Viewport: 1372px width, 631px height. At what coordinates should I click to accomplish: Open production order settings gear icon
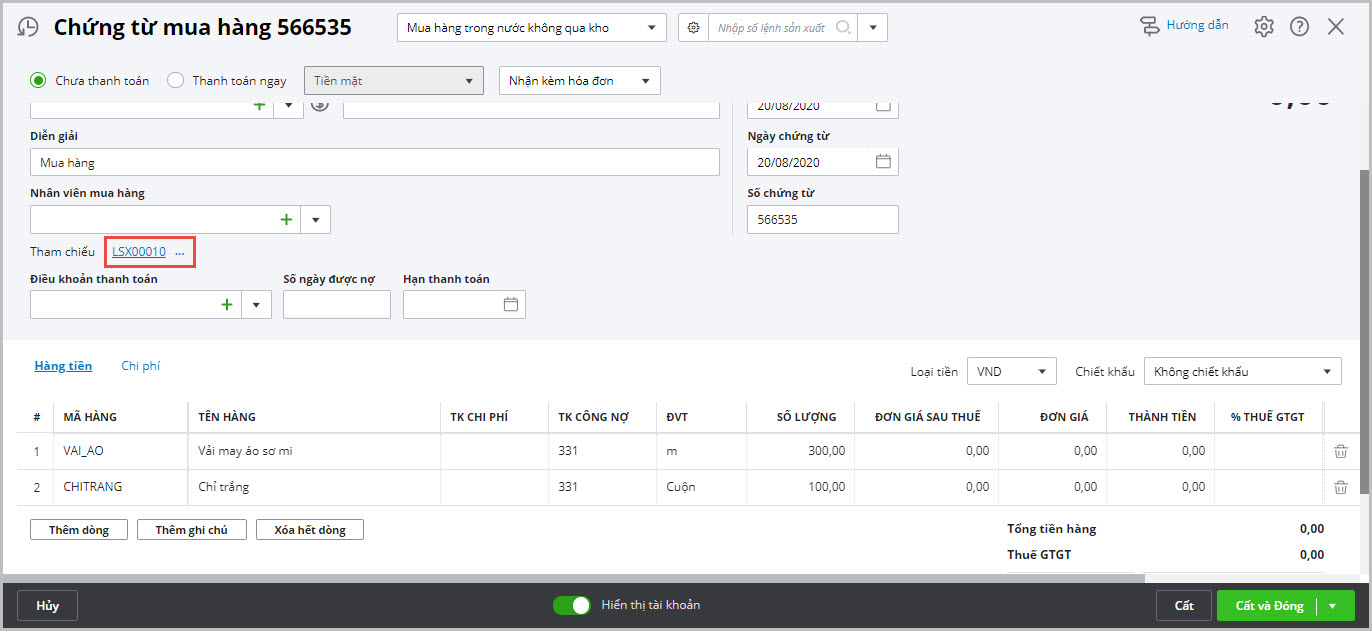click(693, 28)
